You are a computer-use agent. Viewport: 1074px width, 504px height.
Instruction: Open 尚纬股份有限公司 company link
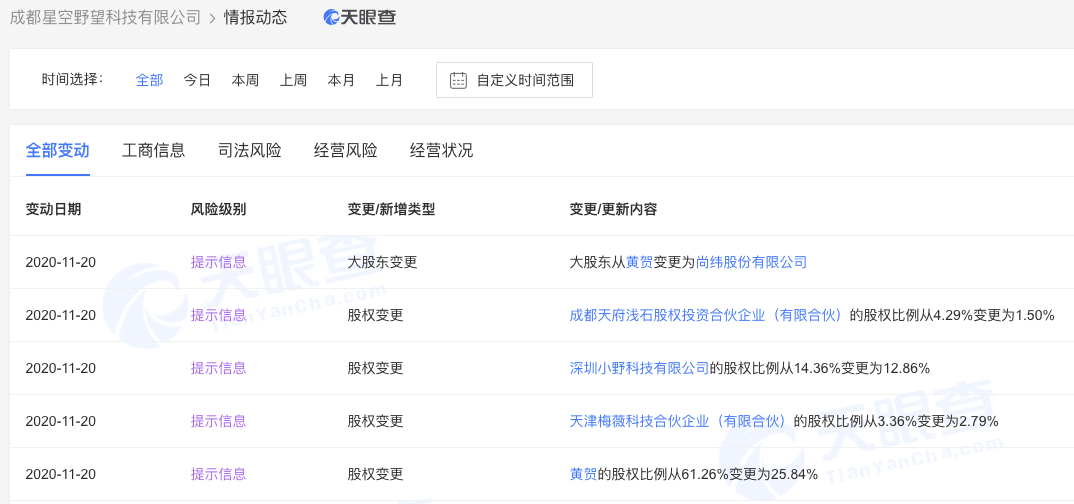point(751,262)
